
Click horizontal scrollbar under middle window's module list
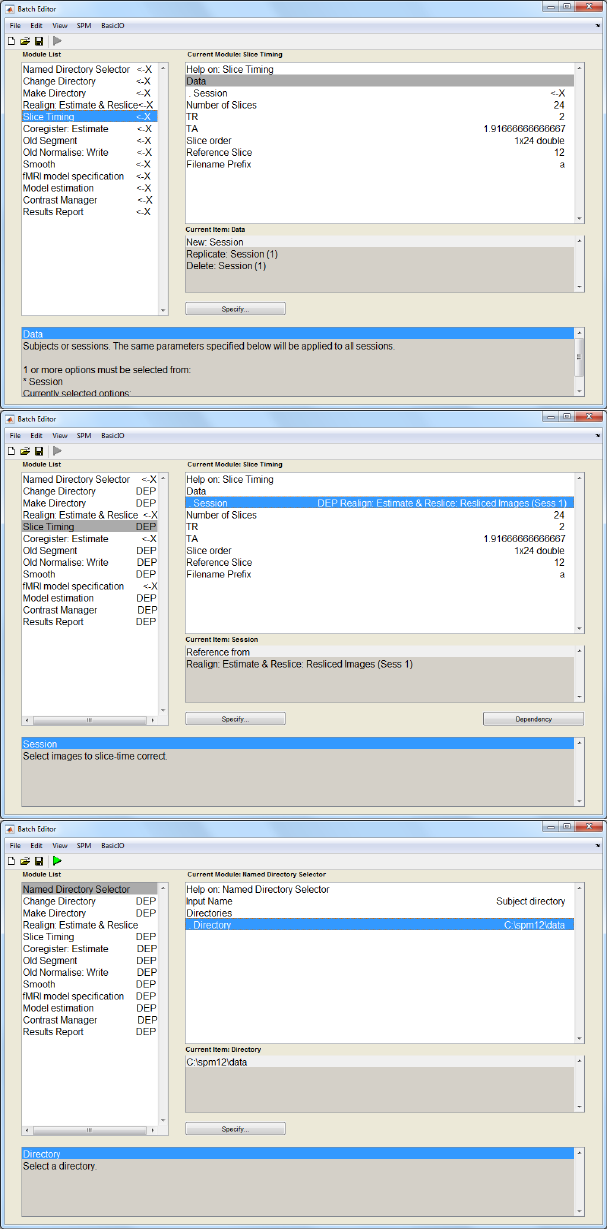pyautogui.click(x=89, y=720)
